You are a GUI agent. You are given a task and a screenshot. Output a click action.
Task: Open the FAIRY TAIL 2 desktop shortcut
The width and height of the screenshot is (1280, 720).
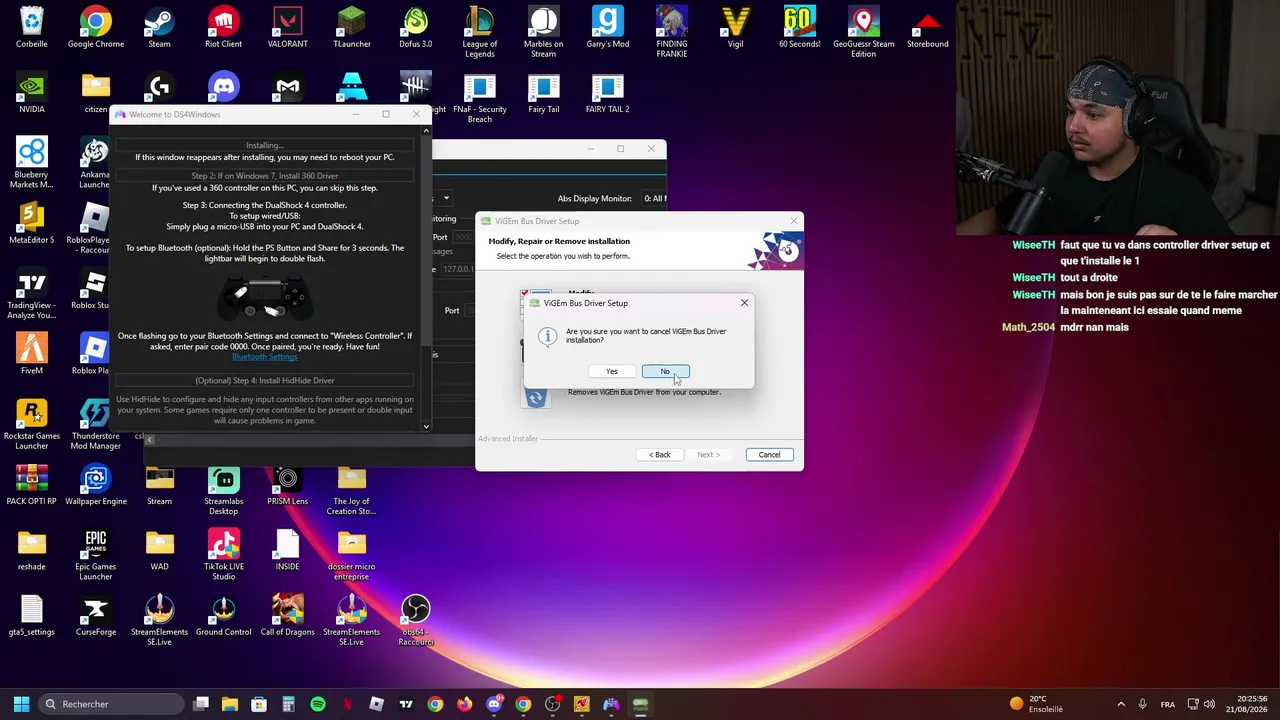(607, 93)
